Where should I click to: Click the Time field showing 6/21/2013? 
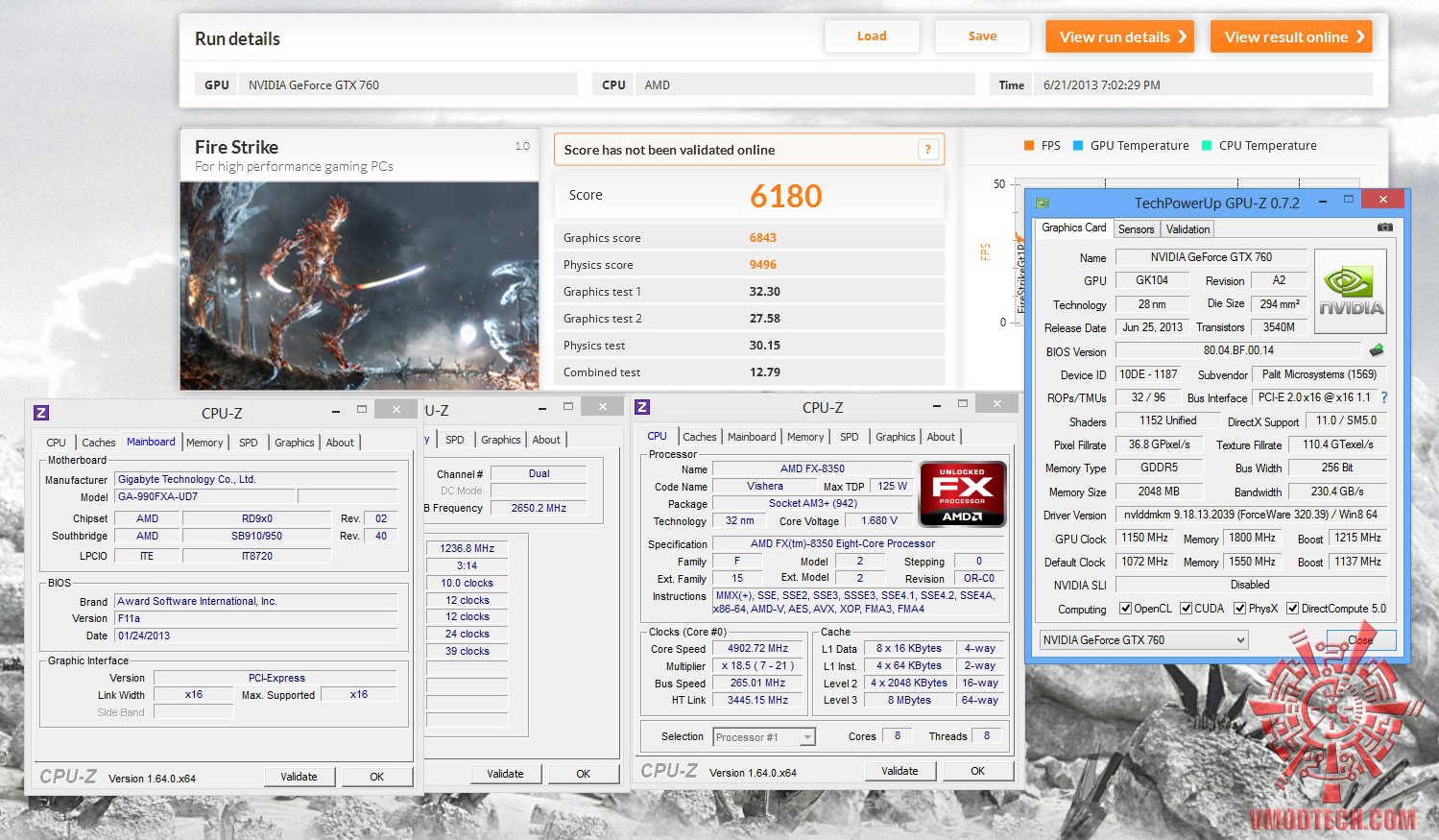1203,84
